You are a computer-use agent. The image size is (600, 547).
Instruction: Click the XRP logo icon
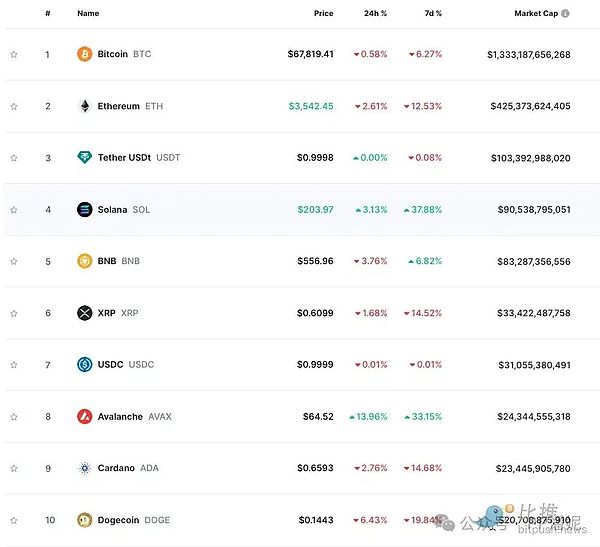(84, 313)
